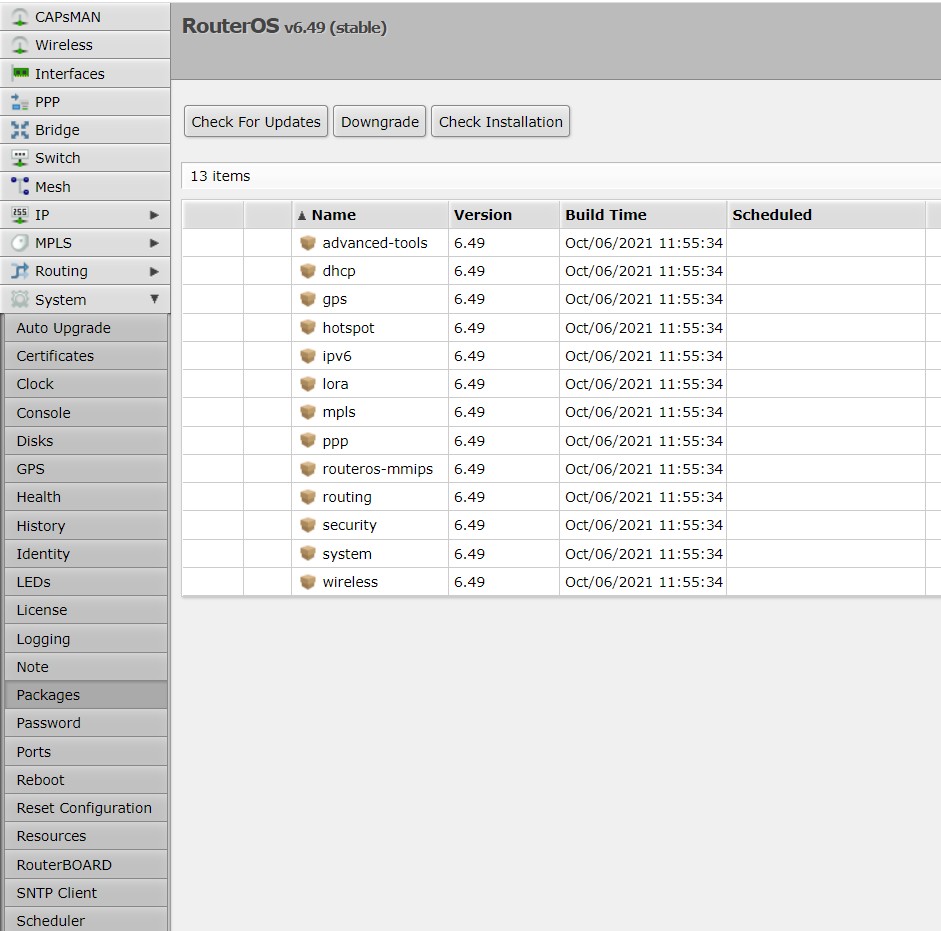Open the License menu item
The height and width of the screenshot is (931, 941).
tap(86, 610)
